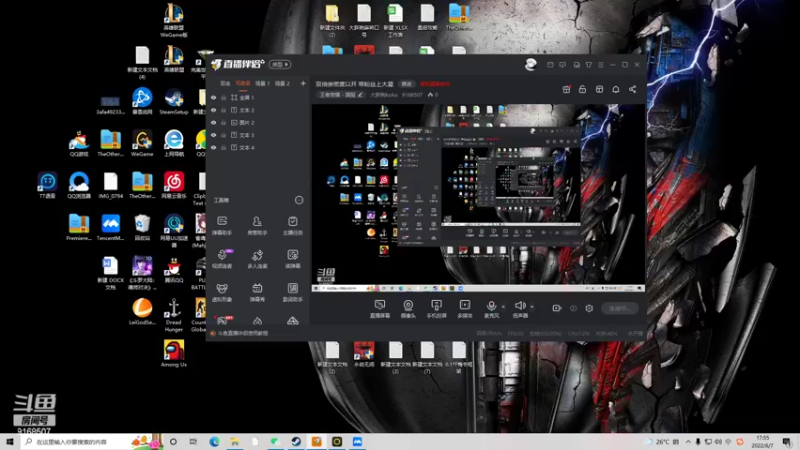Start 视频连麦 from the toolbox
The width and height of the screenshot is (800, 450).
221,259
